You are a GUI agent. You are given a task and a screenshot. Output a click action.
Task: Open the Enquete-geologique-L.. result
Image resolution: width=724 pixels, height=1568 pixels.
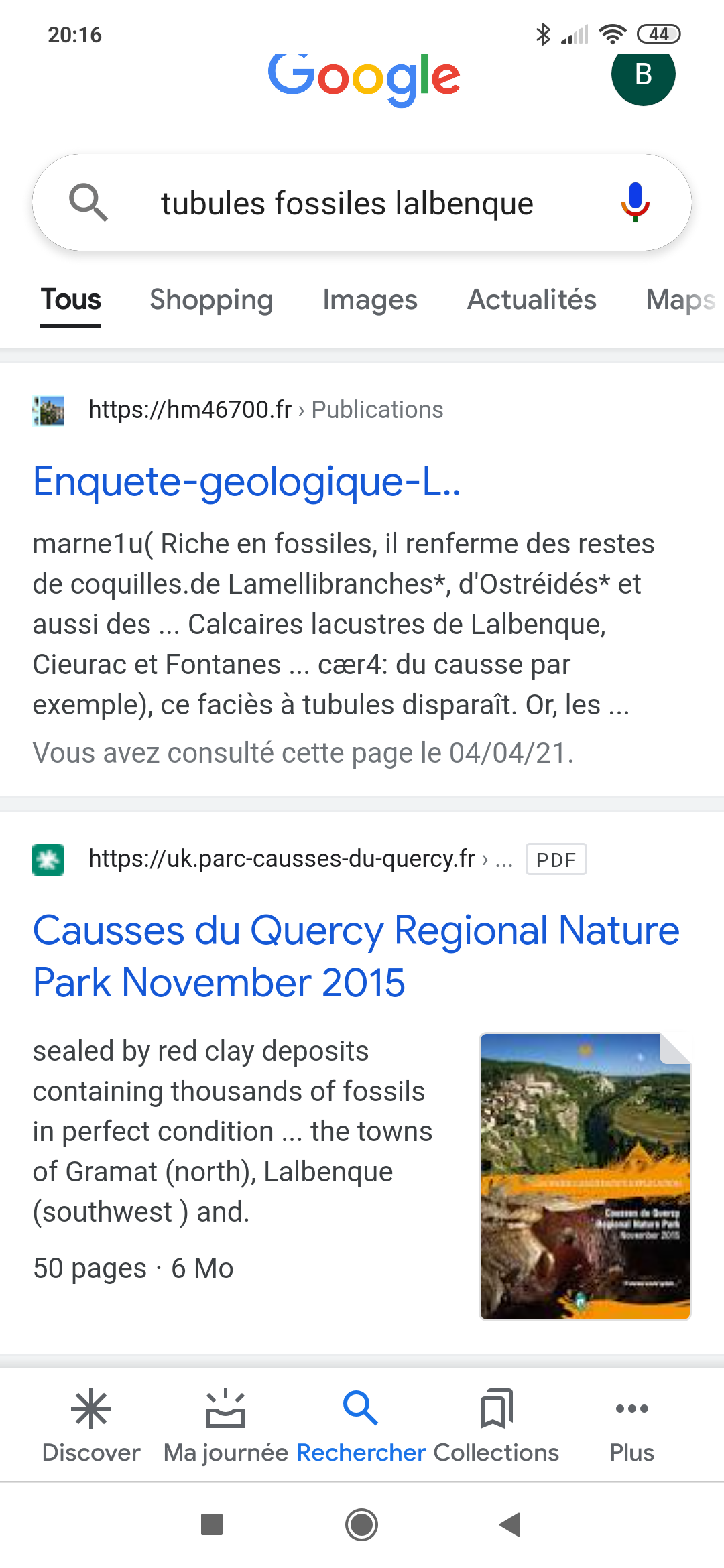(247, 481)
